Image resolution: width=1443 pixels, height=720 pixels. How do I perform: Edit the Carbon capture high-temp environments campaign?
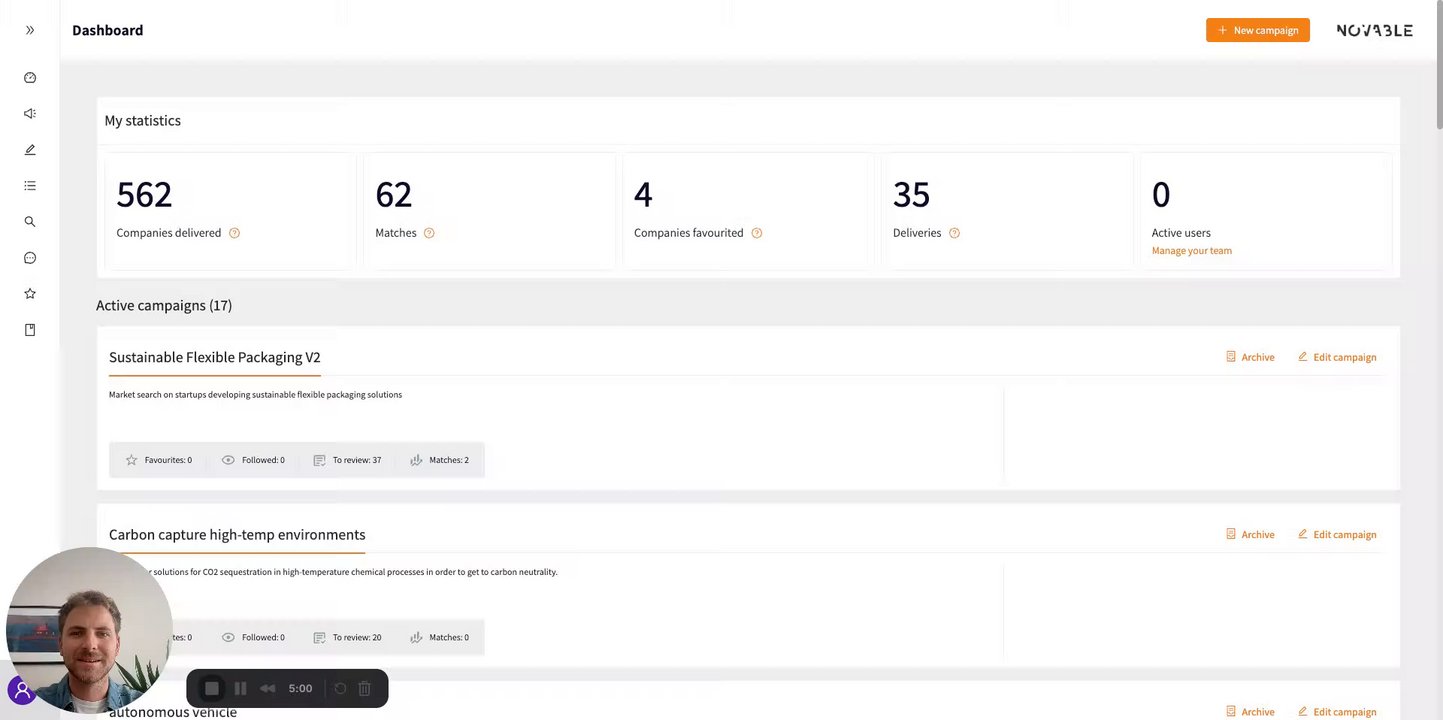coord(1337,534)
